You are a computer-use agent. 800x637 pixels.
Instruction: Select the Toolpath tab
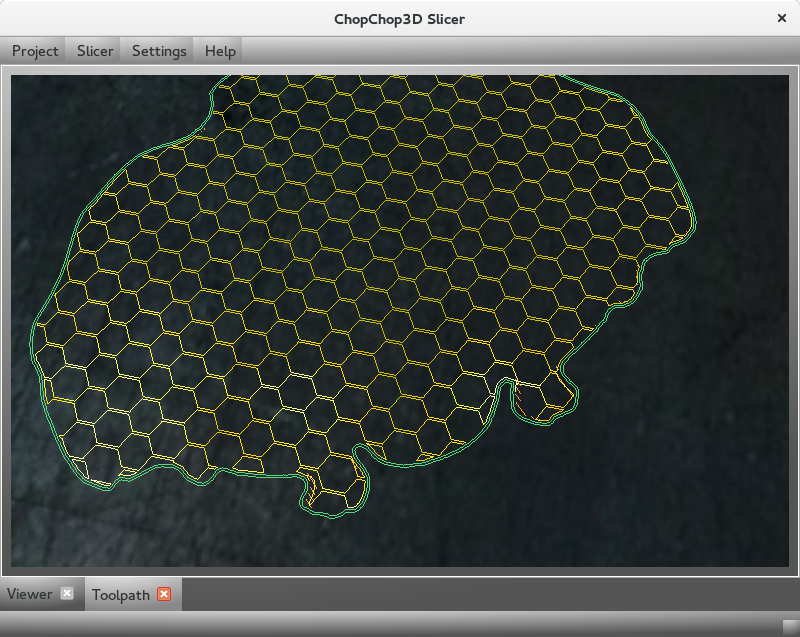tap(120, 595)
